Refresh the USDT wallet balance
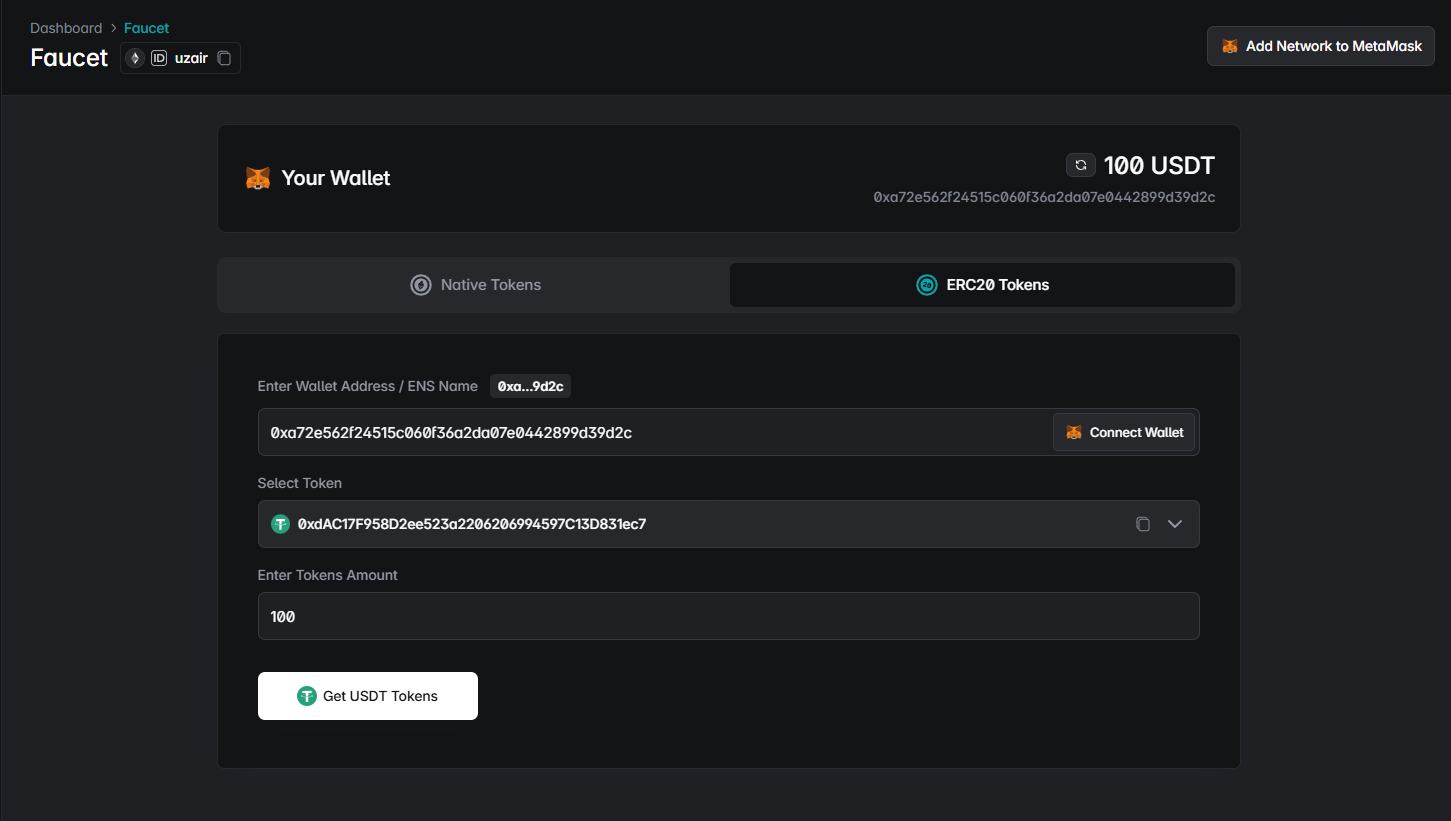Image resolution: width=1451 pixels, height=821 pixels. [1080, 165]
